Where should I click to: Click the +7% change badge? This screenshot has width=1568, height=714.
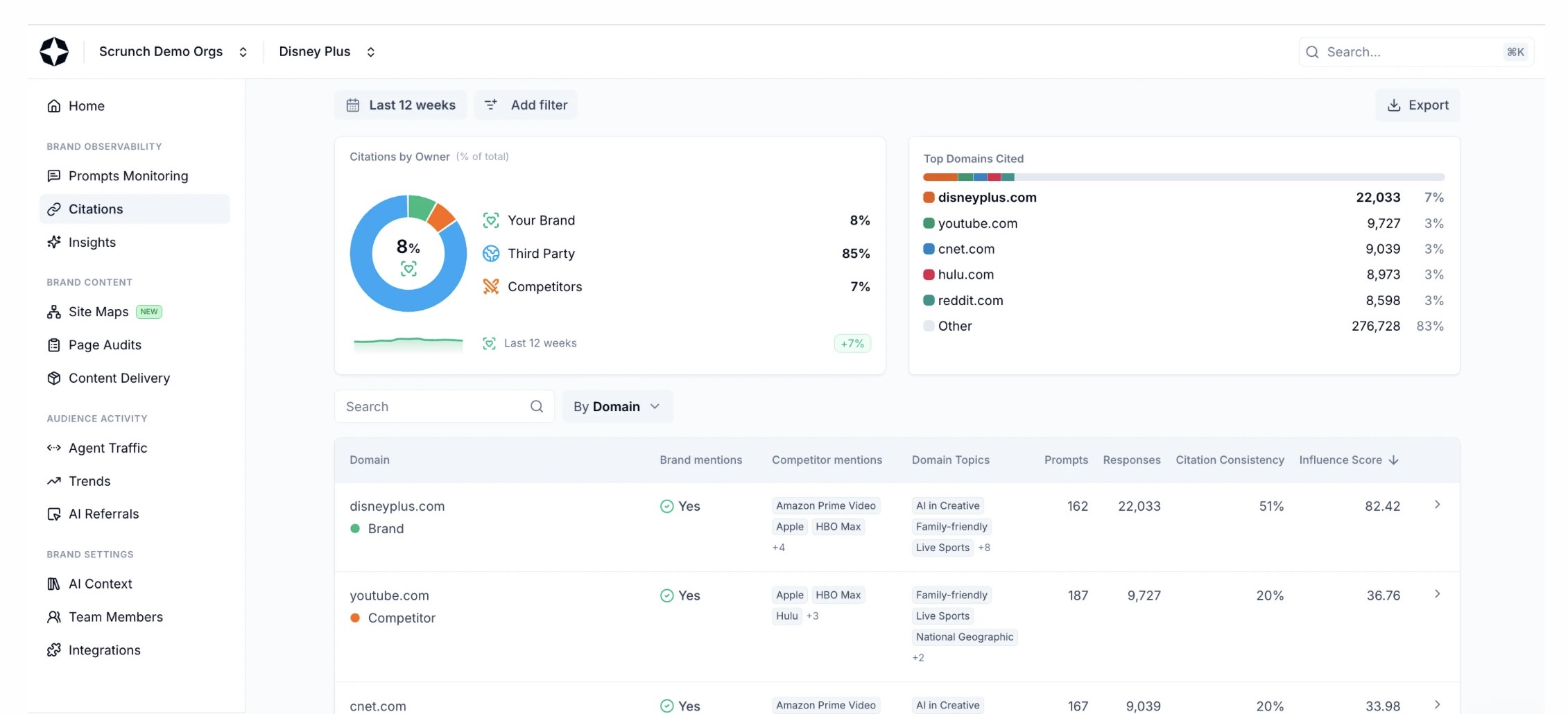[852, 344]
